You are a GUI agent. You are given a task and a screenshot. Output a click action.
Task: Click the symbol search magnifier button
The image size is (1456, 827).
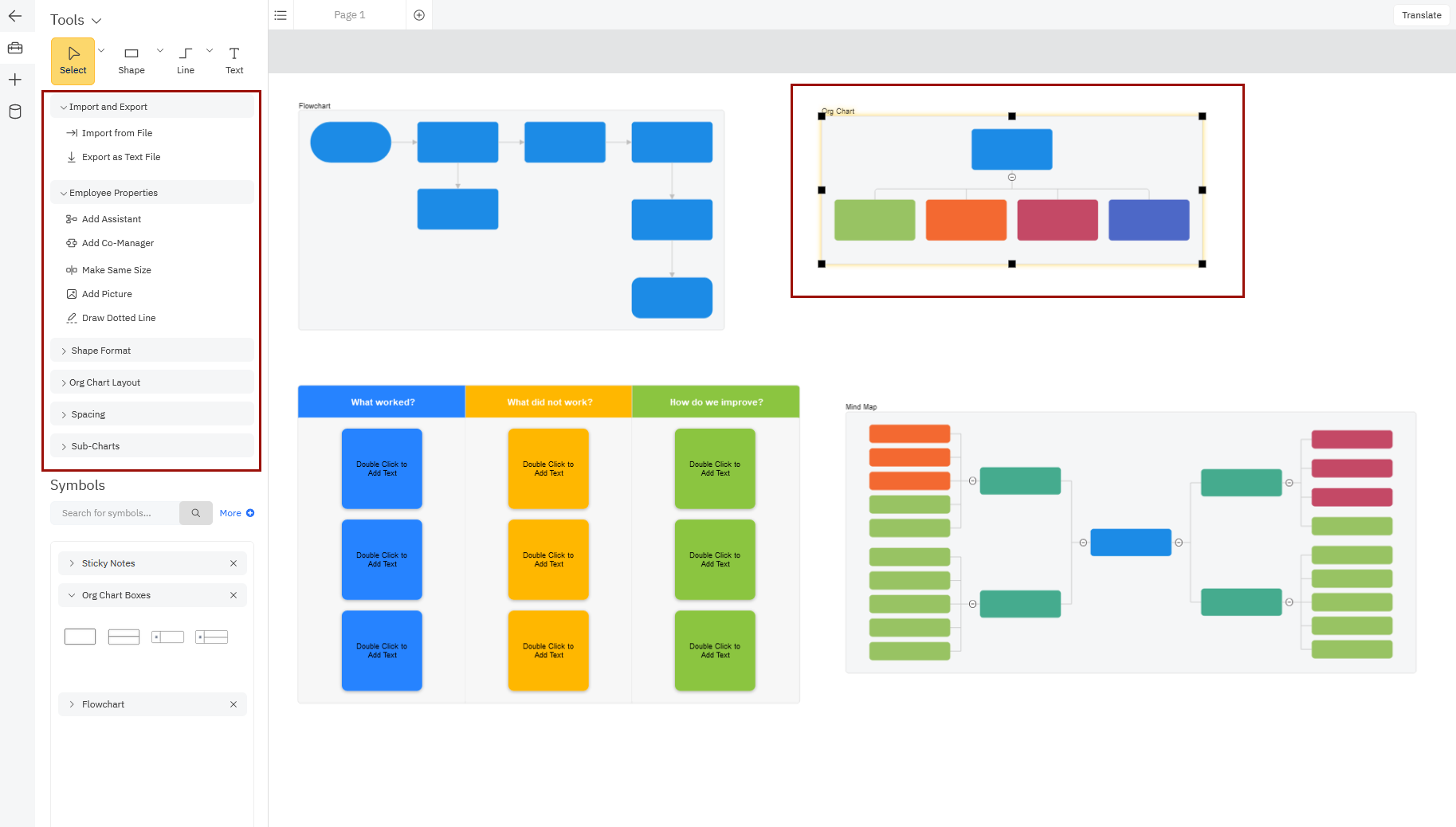[x=195, y=513]
